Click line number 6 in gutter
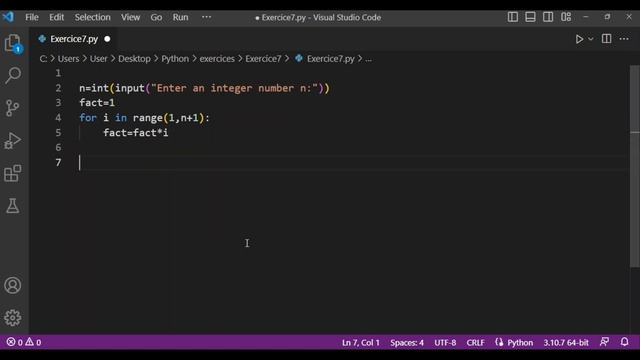The width and height of the screenshot is (640, 360). pyautogui.click(x=58, y=147)
